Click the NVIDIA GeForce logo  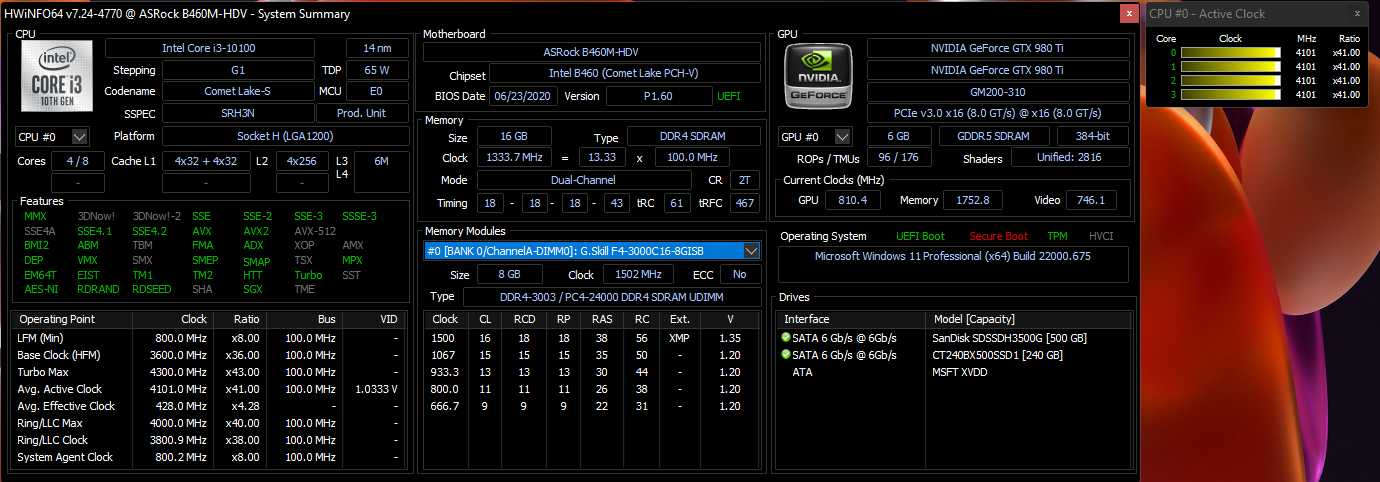[819, 74]
